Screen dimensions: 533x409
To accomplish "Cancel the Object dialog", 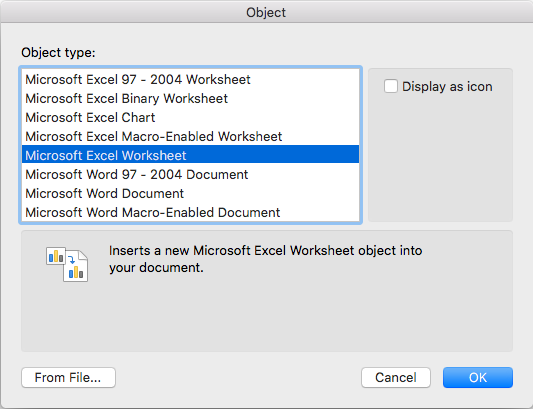I will point(396,377).
